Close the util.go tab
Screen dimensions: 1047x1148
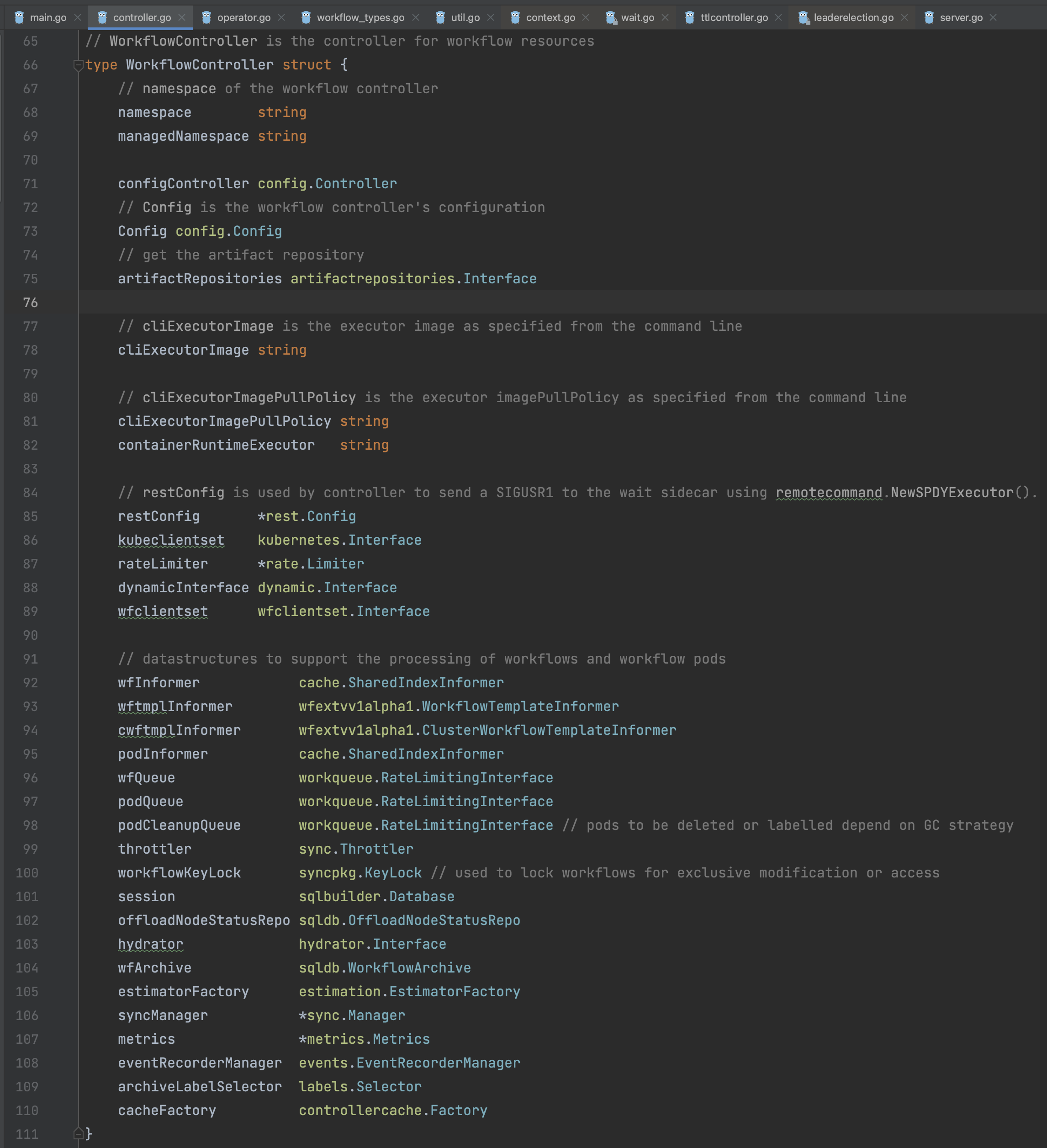[x=491, y=18]
